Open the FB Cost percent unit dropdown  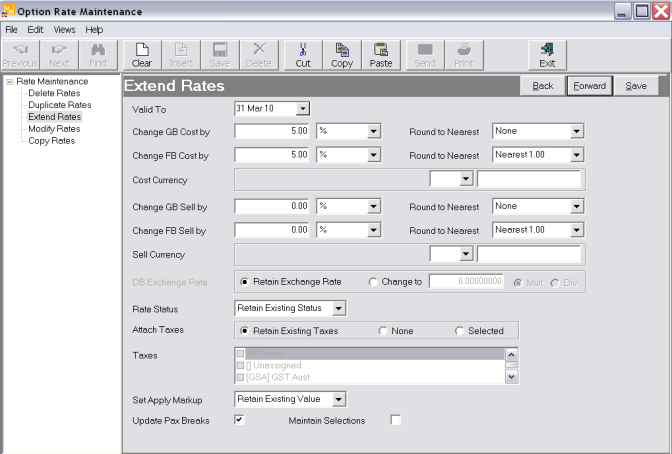(373, 155)
